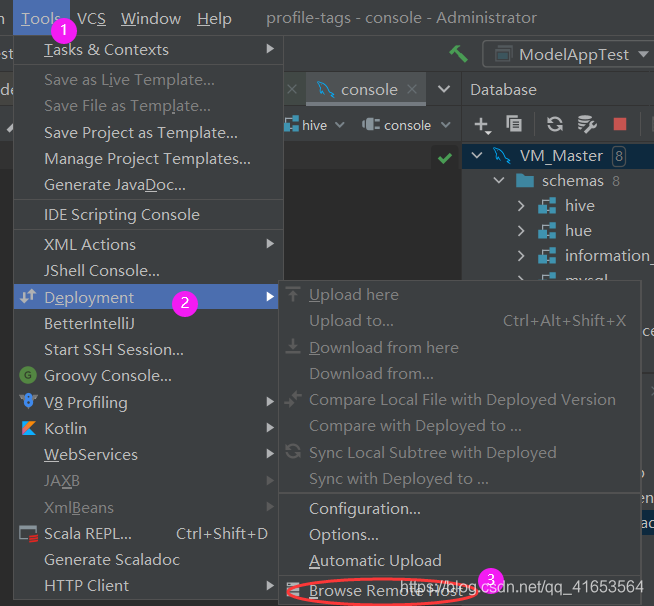Select Manage Project Templates entry
654x606 pixels.
click(148, 158)
